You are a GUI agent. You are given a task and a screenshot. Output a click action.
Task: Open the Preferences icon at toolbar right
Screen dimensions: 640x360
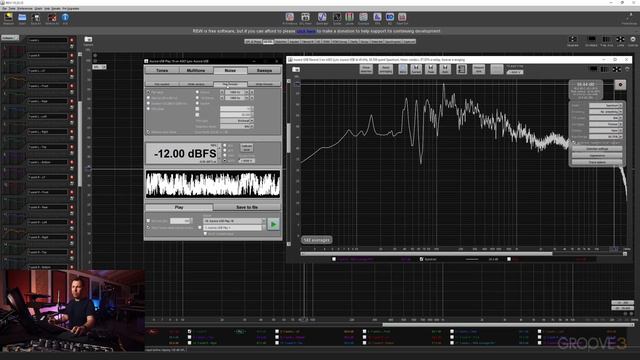pos(629,18)
